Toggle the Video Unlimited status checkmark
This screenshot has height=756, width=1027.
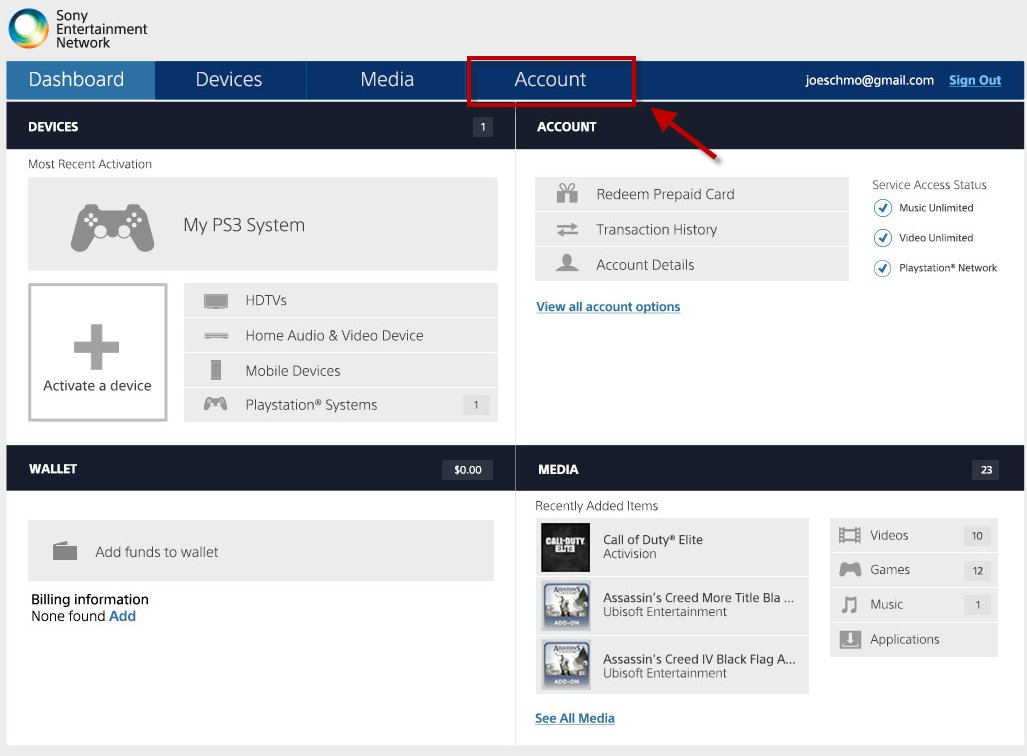point(882,238)
